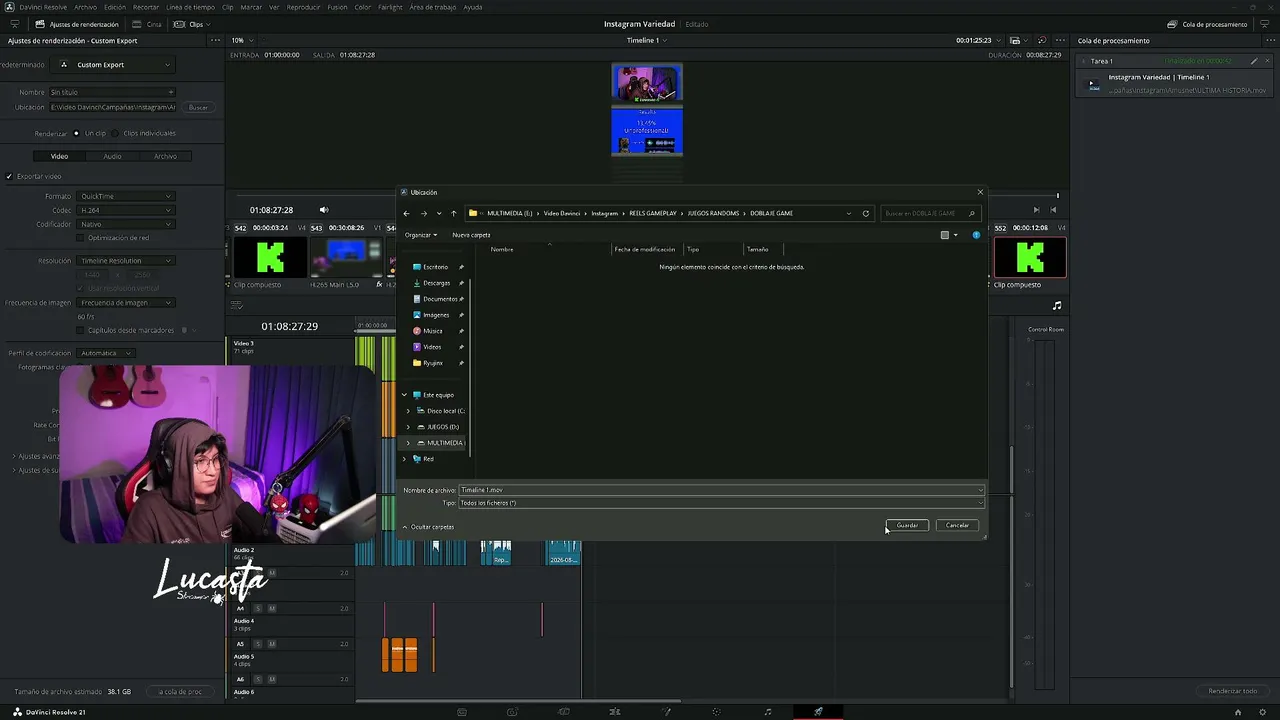This screenshot has width=1280, height=720.
Task: Expand the Disco local (C:) node
Action: 408,411
